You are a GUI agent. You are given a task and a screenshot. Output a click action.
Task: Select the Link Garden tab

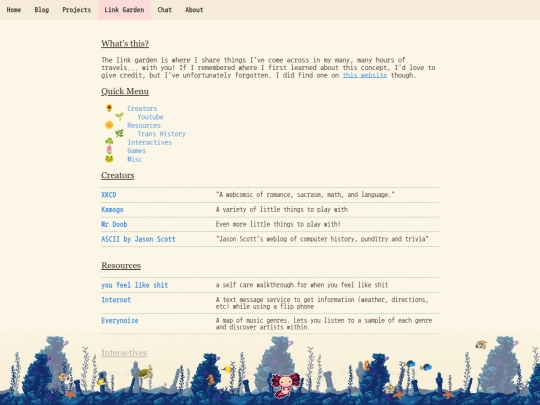click(x=124, y=10)
